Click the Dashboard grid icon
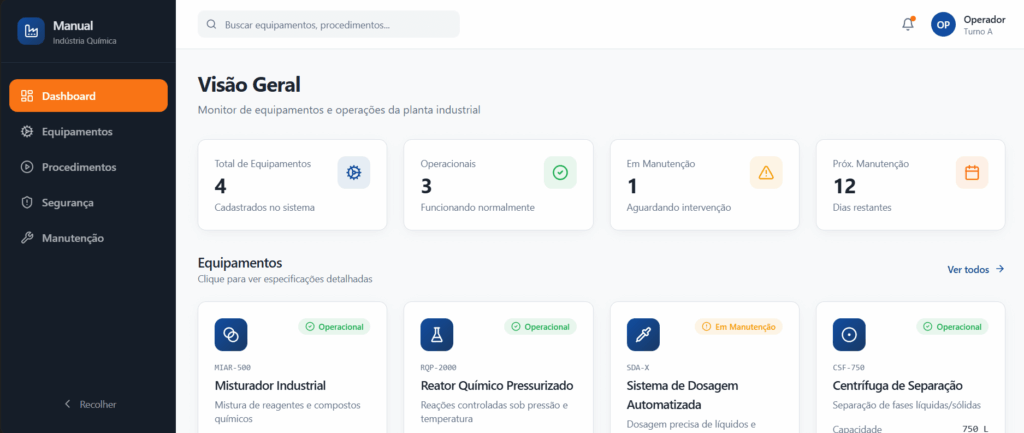This screenshot has height=433, width=1024. click(x=27, y=96)
